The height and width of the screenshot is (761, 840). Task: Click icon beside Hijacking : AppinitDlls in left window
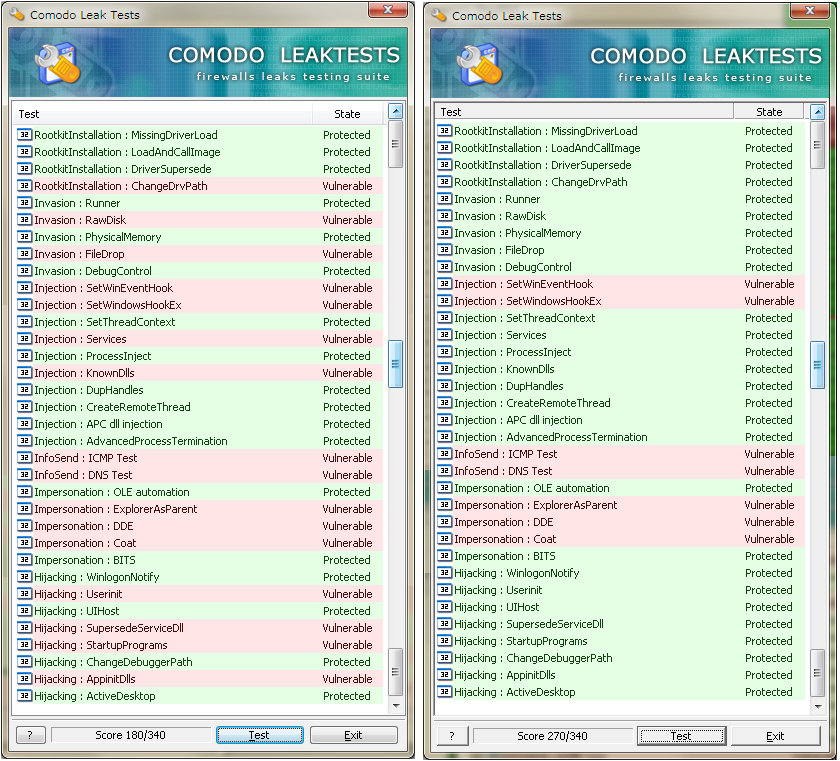click(x=24, y=679)
